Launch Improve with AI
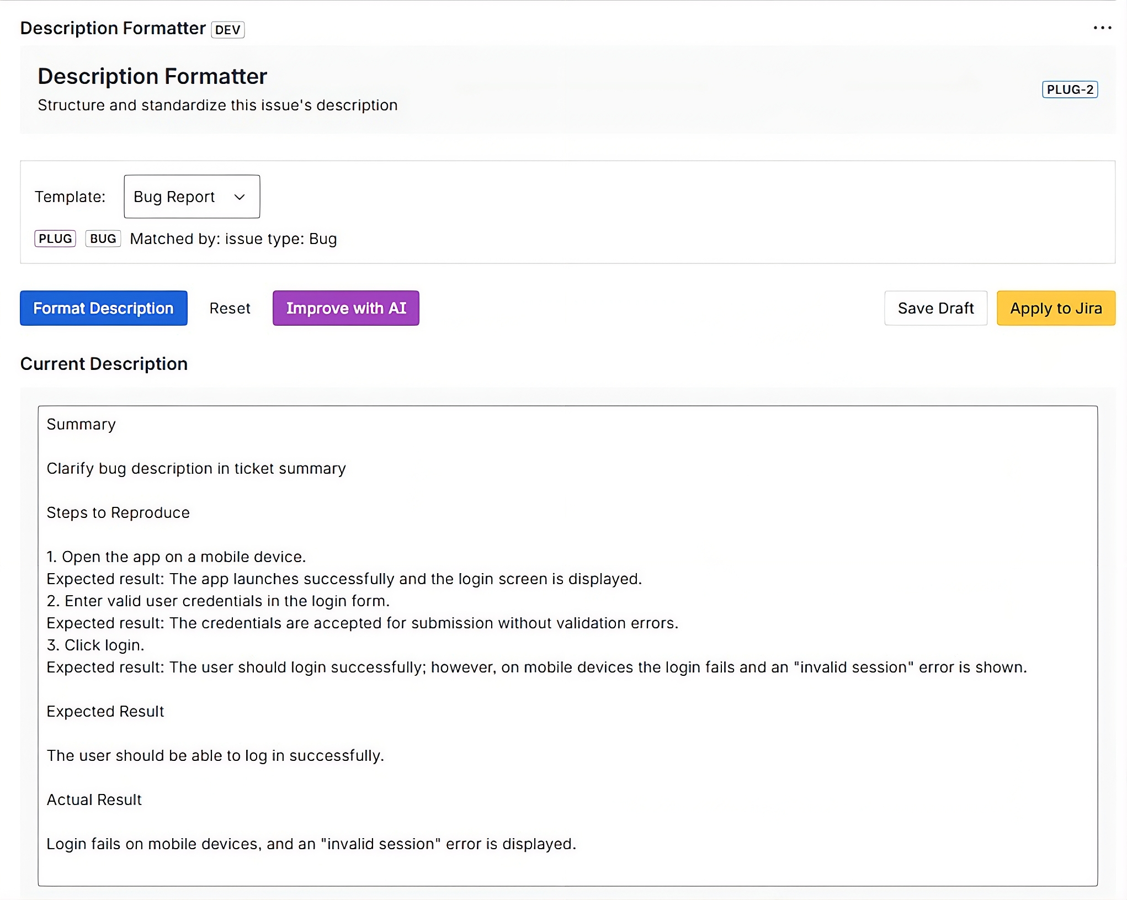 [345, 308]
